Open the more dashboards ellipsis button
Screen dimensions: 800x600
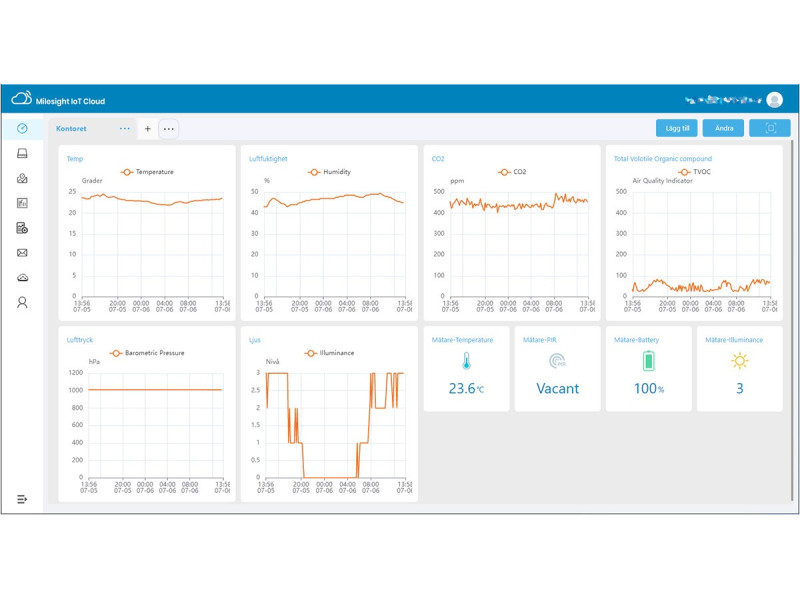pyautogui.click(x=169, y=128)
